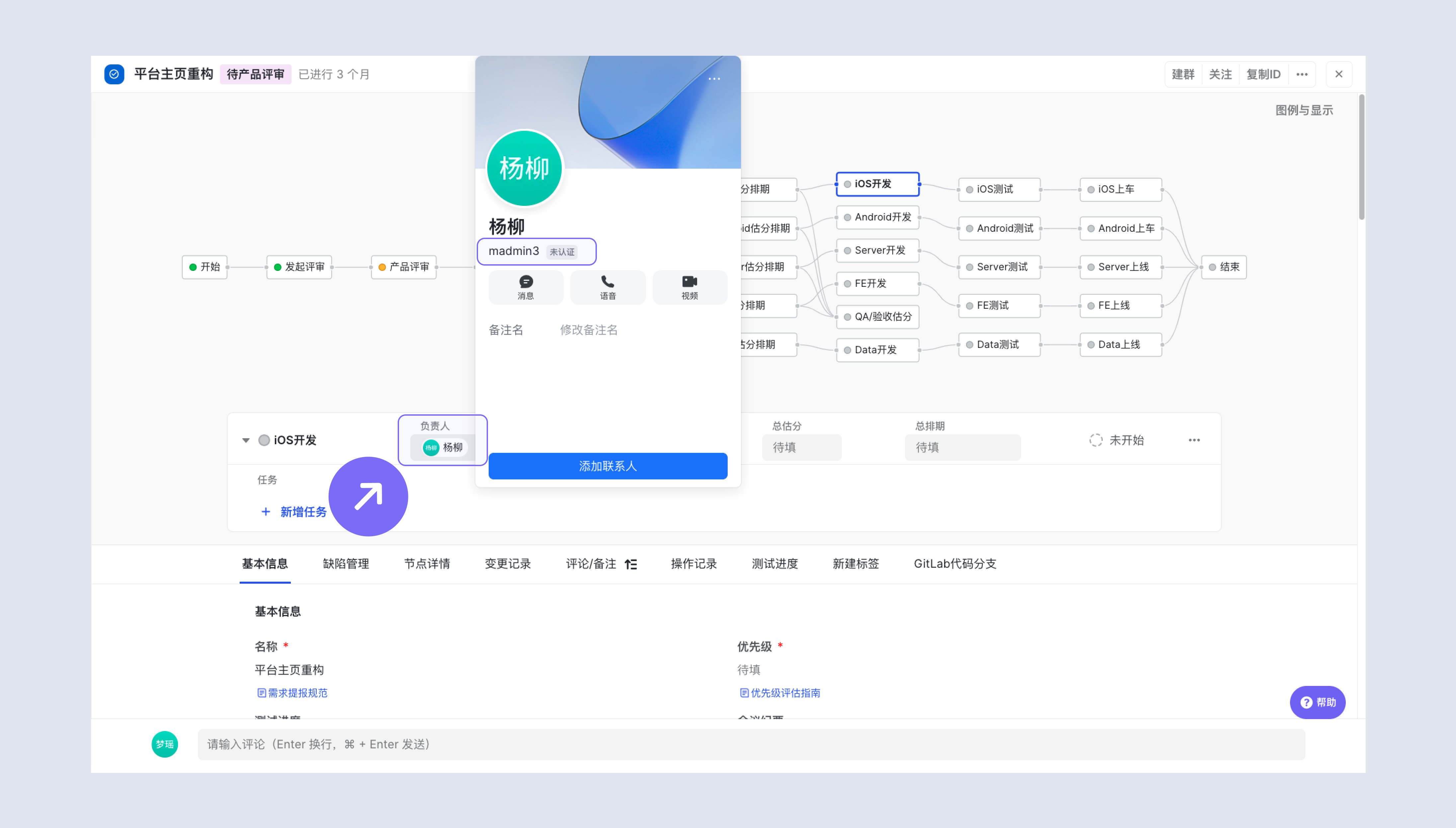Switch to the 缺陷管理 tab
Viewport: 1456px width, 828px height.
point(346,563)
